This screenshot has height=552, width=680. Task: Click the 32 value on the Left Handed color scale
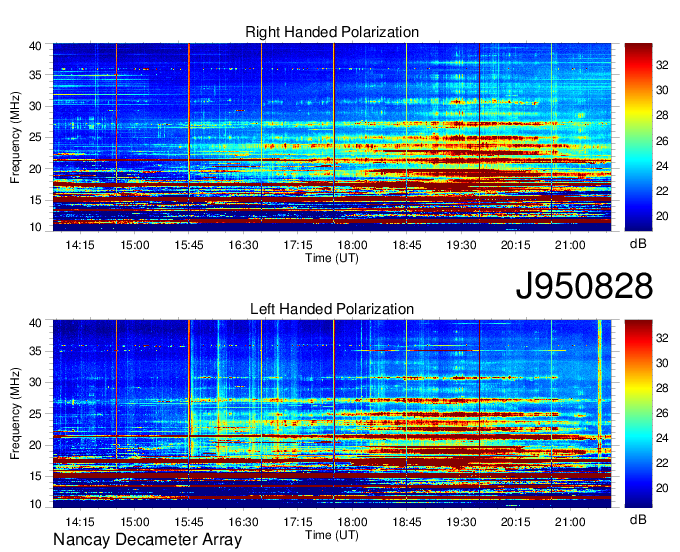click(x=662, y=338)
